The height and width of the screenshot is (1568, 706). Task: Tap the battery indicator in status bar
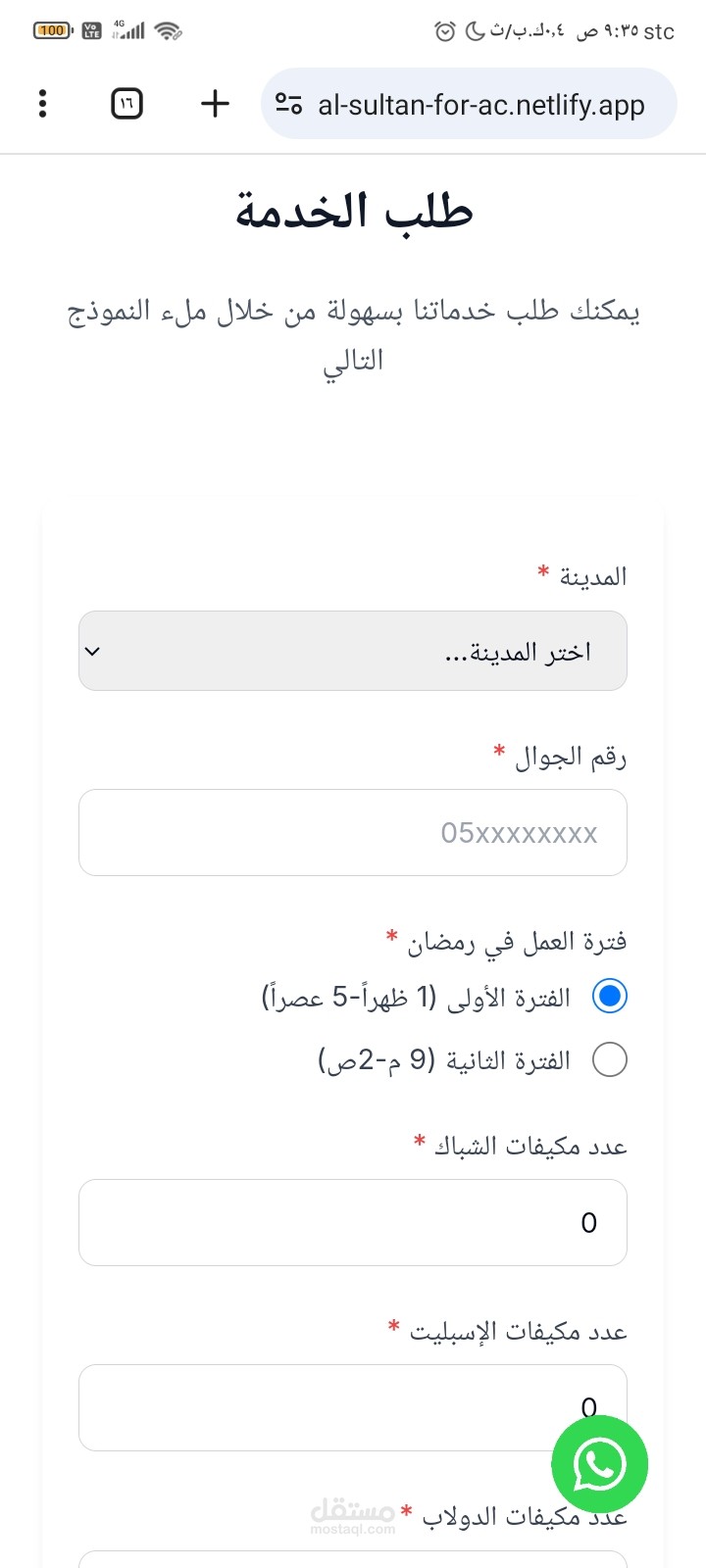point(53,31)
